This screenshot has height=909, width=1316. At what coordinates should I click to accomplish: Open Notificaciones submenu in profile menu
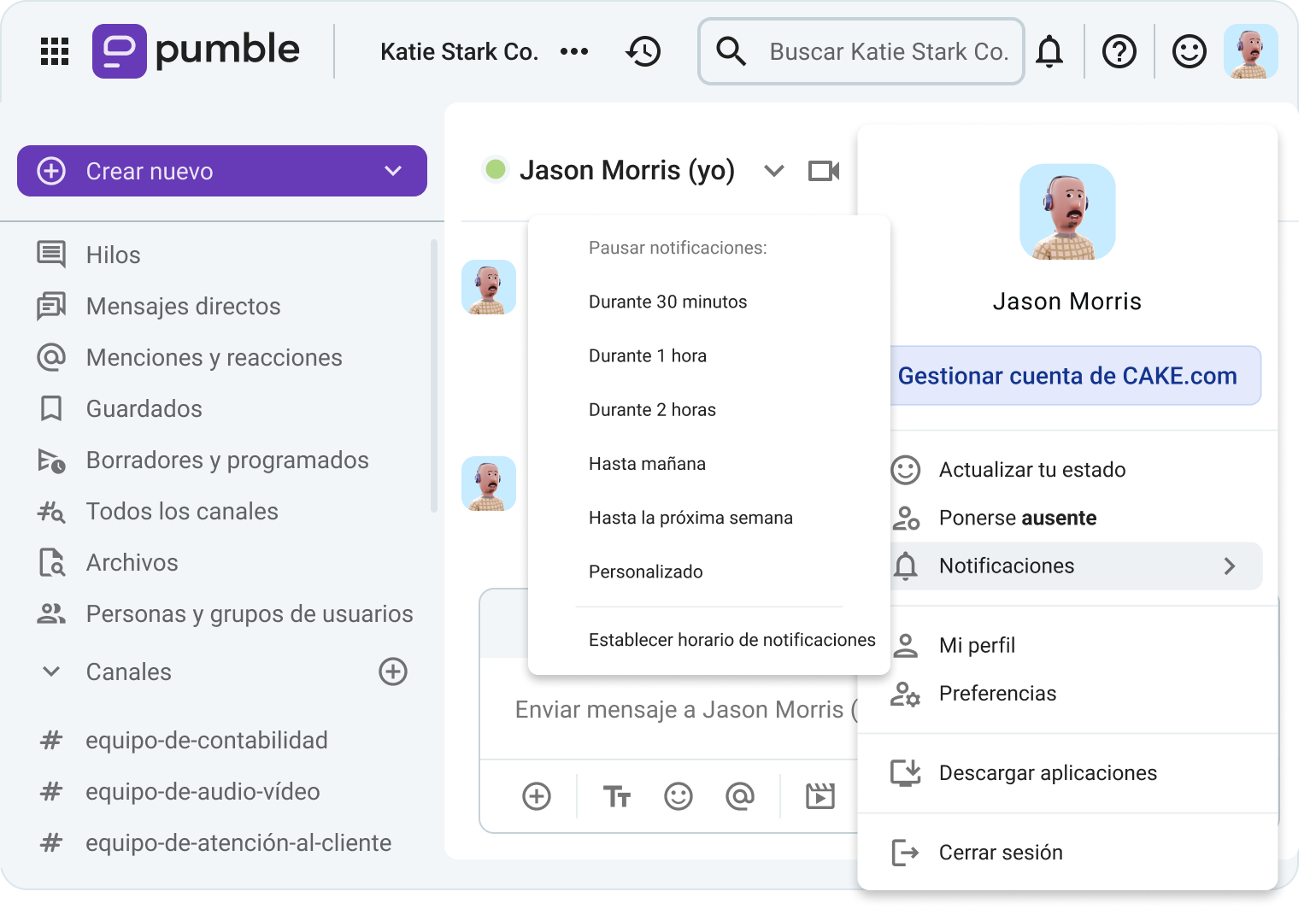point(1007,566)
